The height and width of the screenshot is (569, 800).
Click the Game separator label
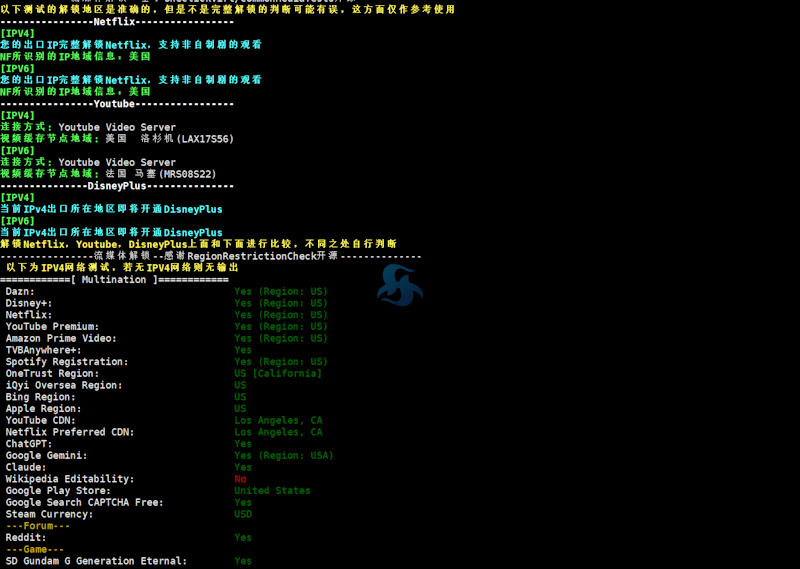point(35,550)
